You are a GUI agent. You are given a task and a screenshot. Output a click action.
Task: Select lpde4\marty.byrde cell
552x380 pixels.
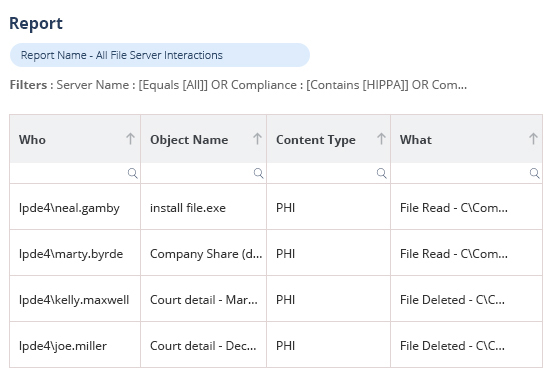pos(75,253)
